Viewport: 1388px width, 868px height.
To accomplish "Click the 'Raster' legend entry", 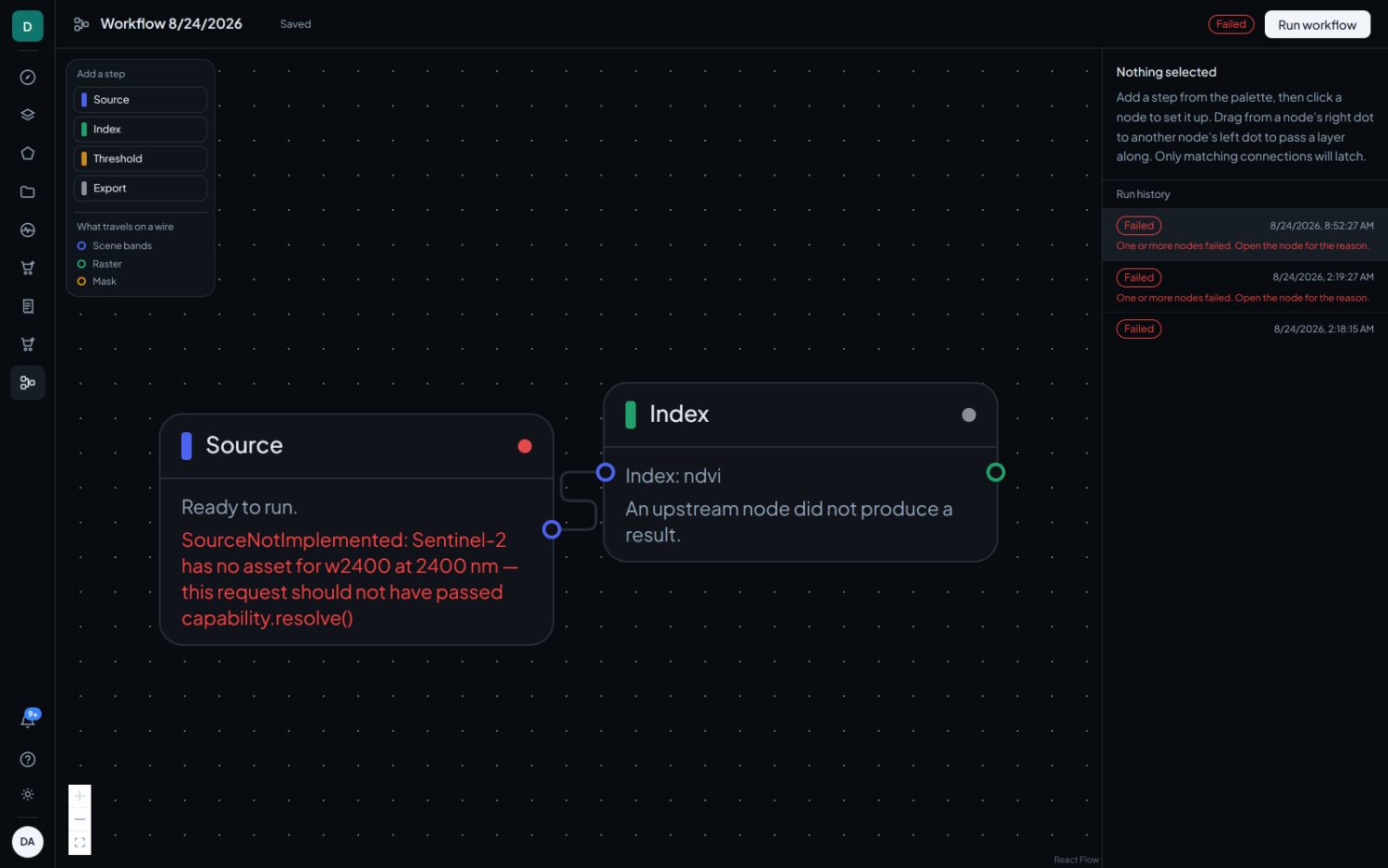I will pos(99,265).
